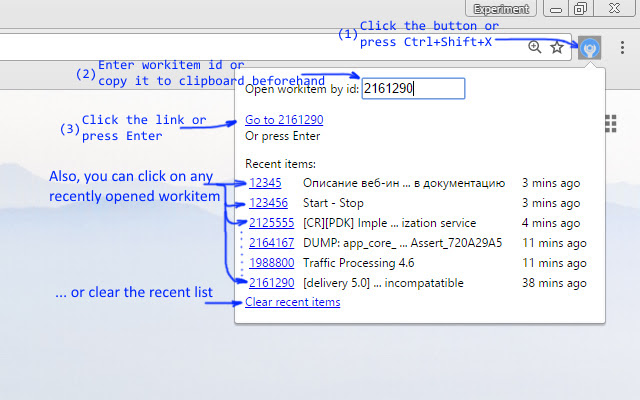Bookmark this page with the star icon
Image resolution: width=640 pixels, height=400 pixels.
pyautogui.click(x=557, y=47)
